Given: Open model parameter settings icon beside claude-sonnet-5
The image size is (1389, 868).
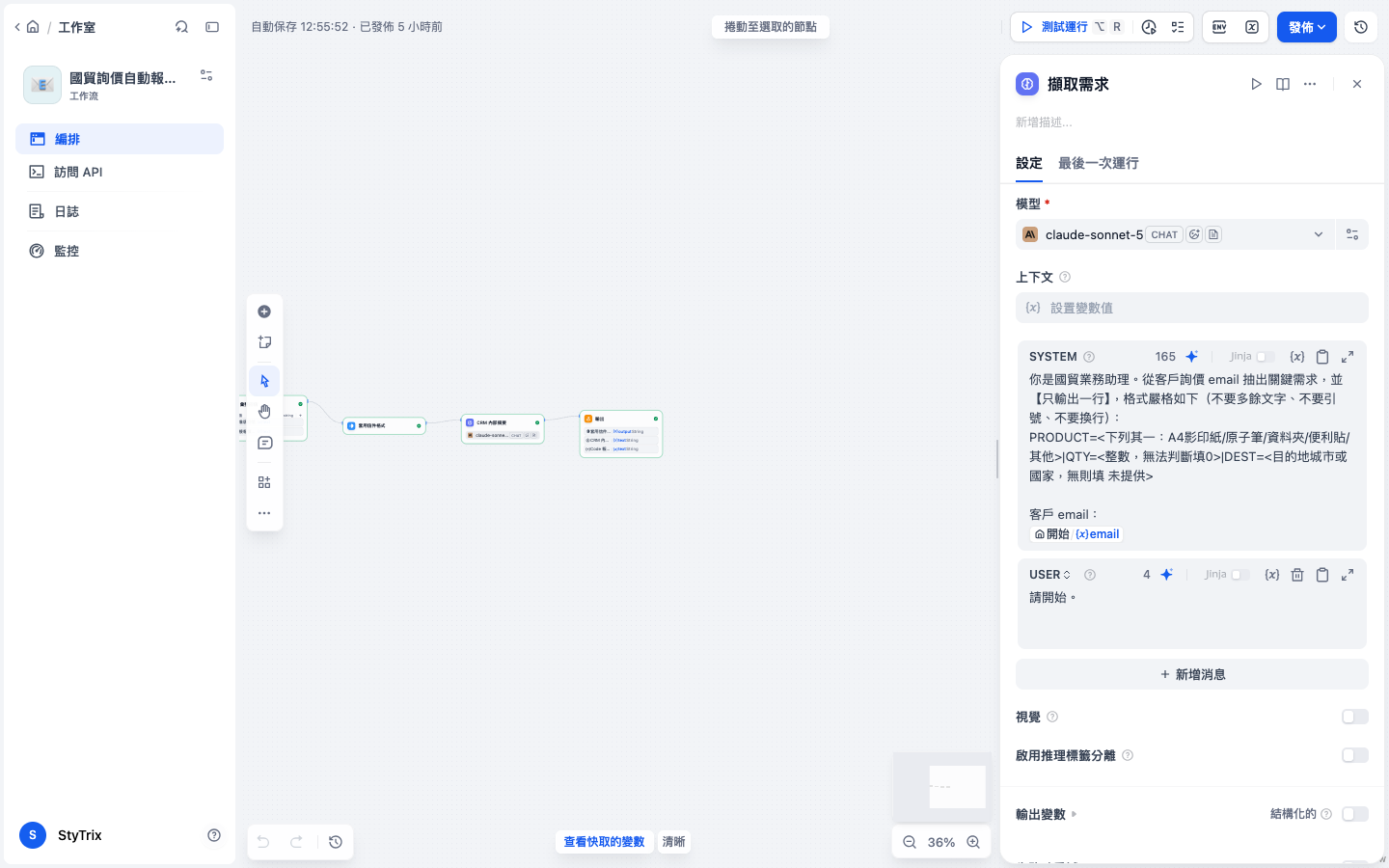Looking at the screenshot, I should tap(1352, 234).
